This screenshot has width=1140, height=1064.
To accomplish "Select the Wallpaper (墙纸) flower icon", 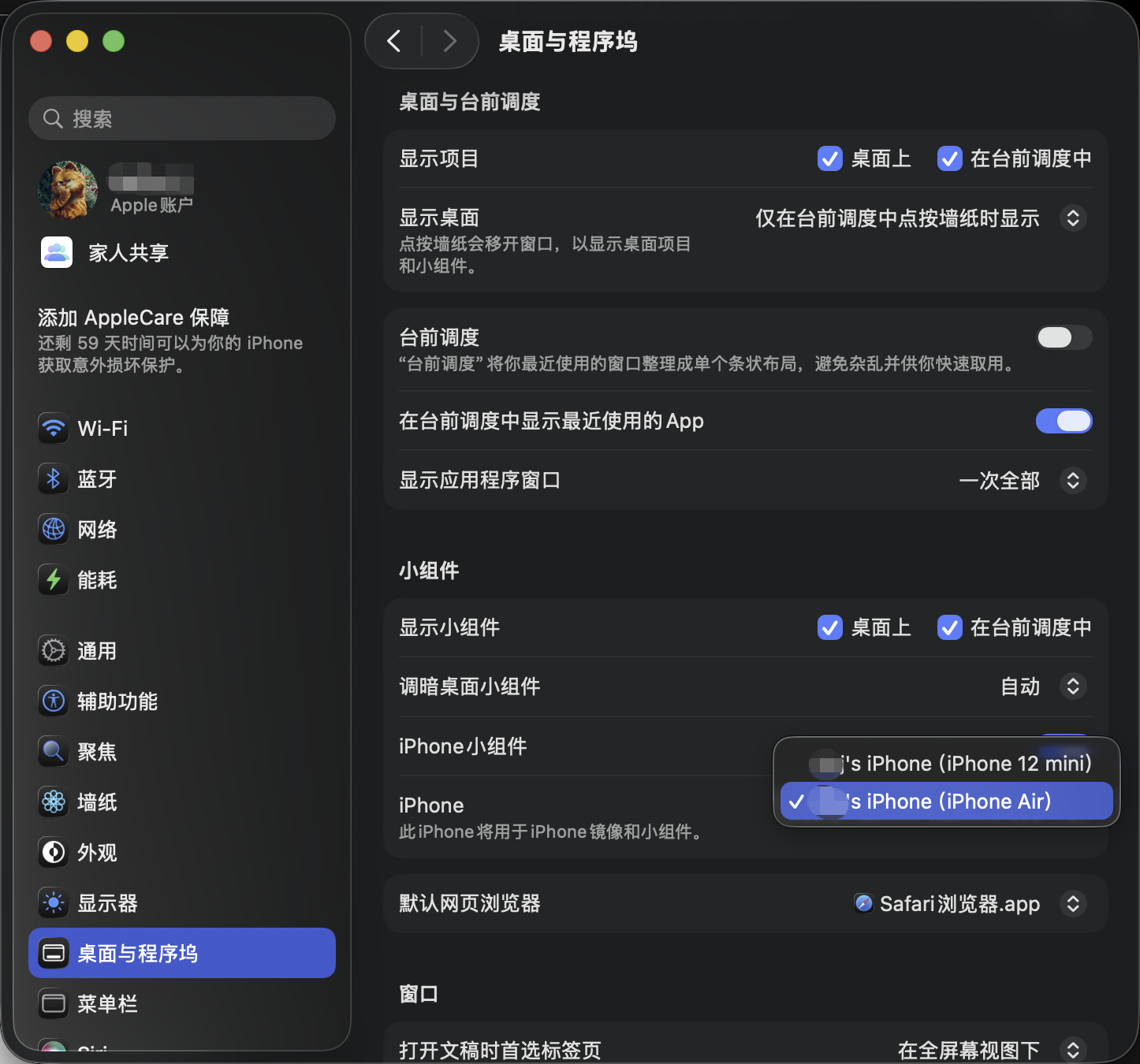I will coord(54,802).
